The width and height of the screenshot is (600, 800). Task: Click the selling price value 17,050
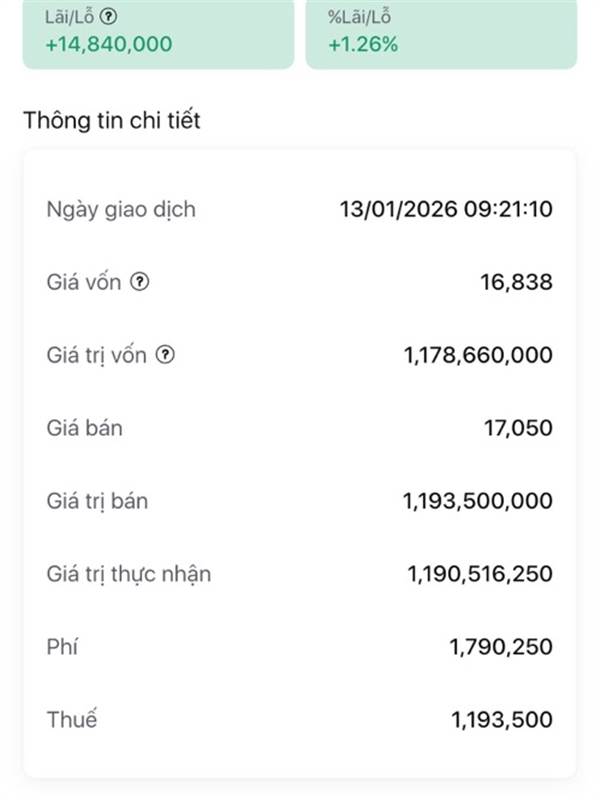[x=516, y=428]
